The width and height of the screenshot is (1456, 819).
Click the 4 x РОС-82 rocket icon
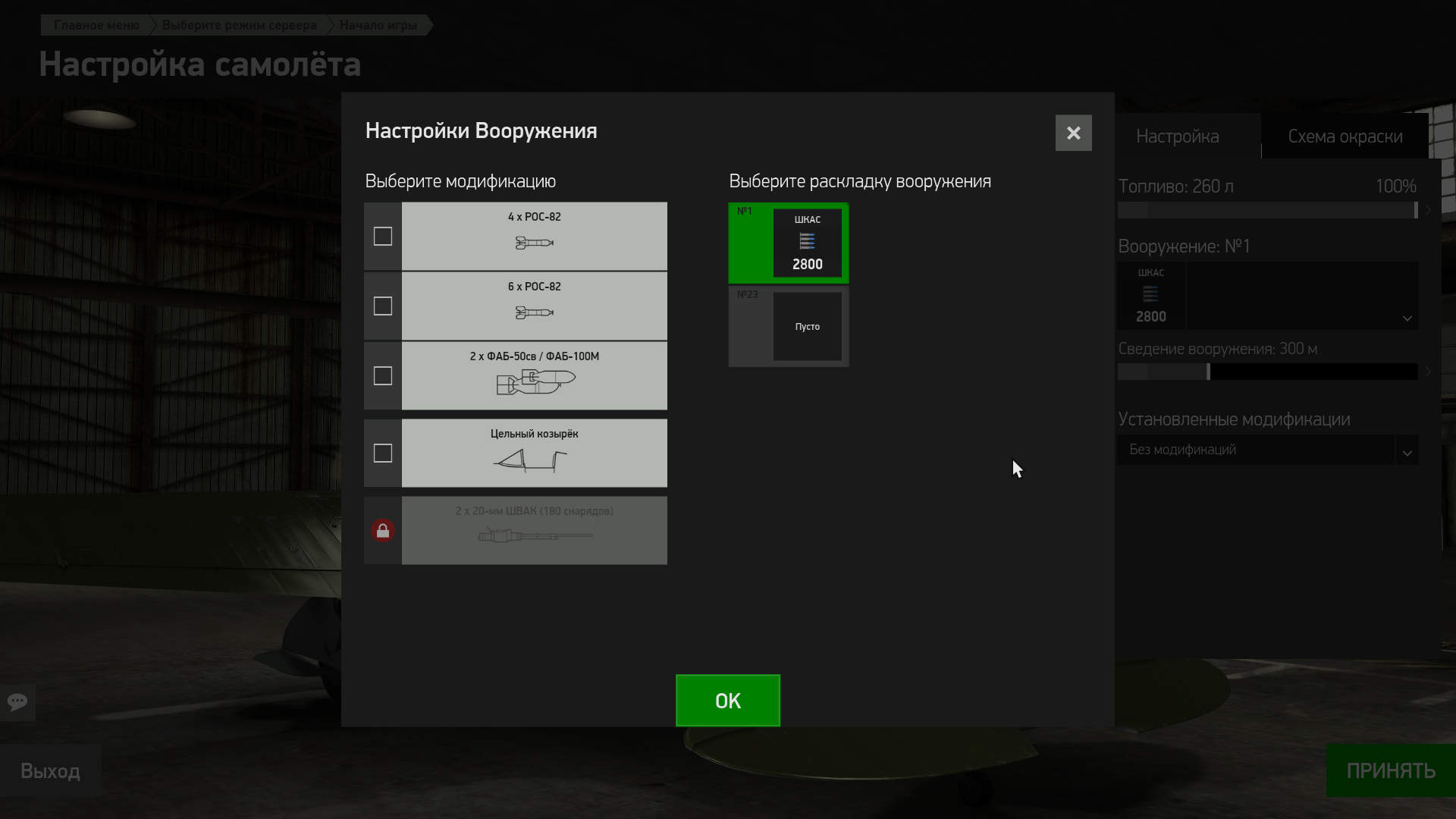534,243
